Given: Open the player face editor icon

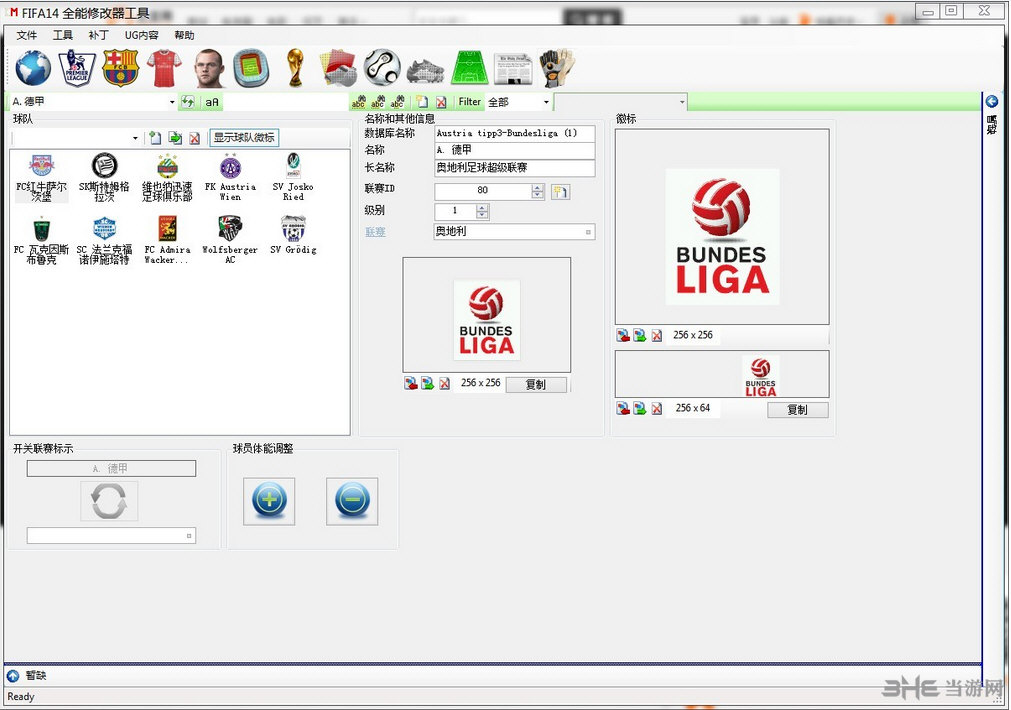Looking at the screenshot, I should click(x=208, y=68).
